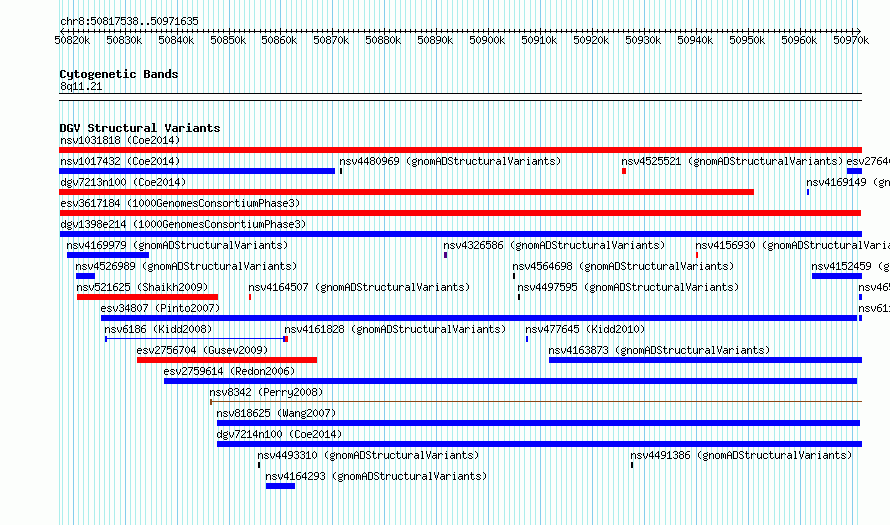Image resolution: width=890 pixels, height=525 pixels.
Task: Click the small purple nsv4326586 marker
Action: tap(446, 255)
